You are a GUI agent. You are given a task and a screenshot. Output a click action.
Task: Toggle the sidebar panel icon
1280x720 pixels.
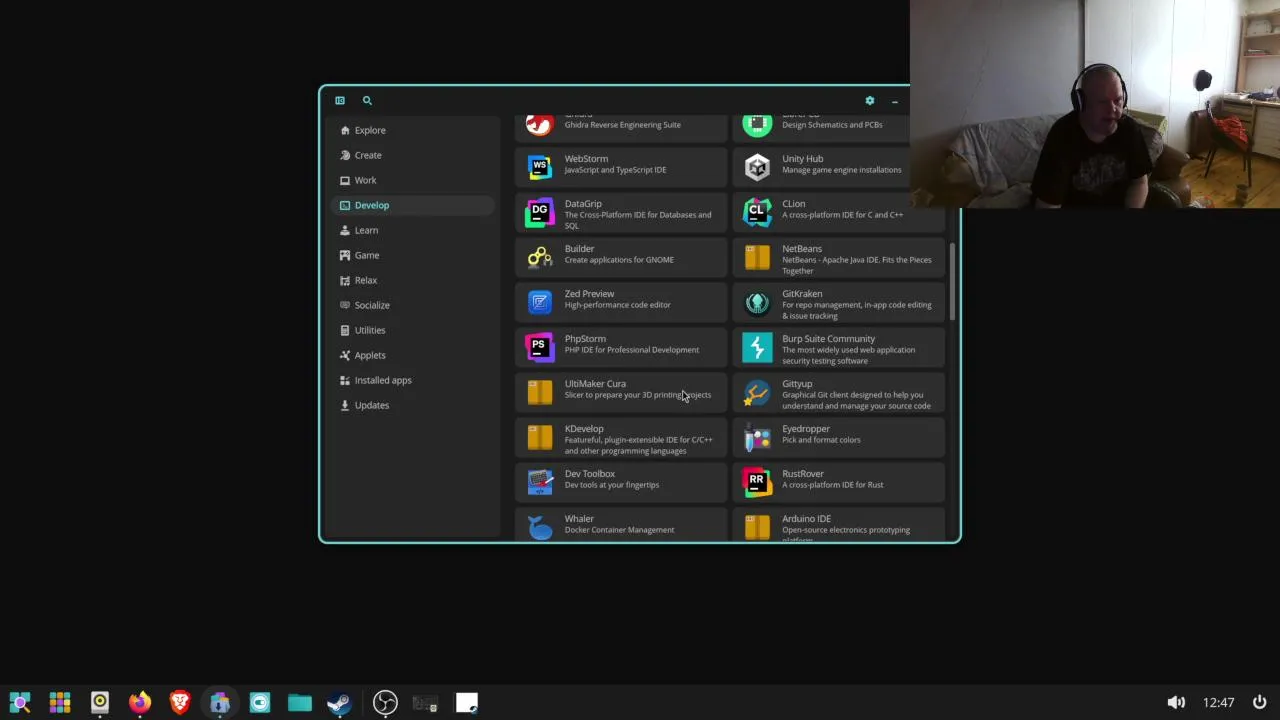(x=340, y=100)
